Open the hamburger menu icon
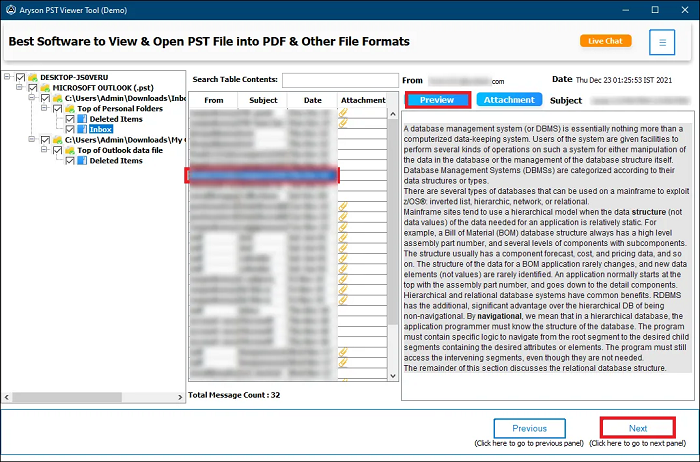700x462 pixels. tap(662, 42)
